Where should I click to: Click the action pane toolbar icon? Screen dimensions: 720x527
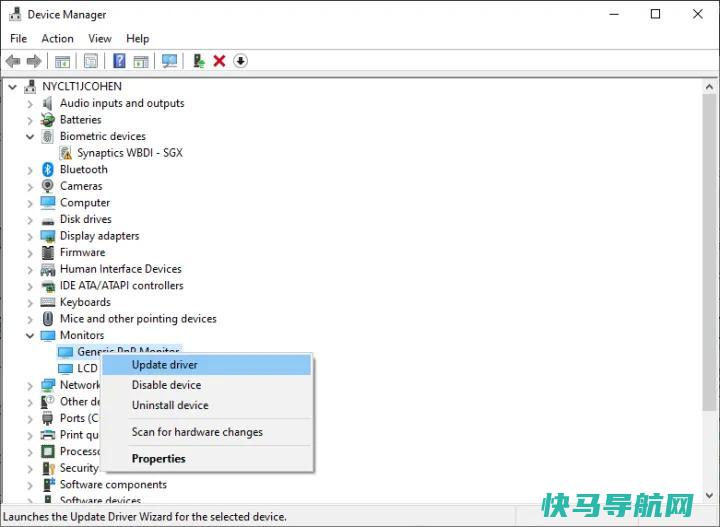tap(141, 61)
